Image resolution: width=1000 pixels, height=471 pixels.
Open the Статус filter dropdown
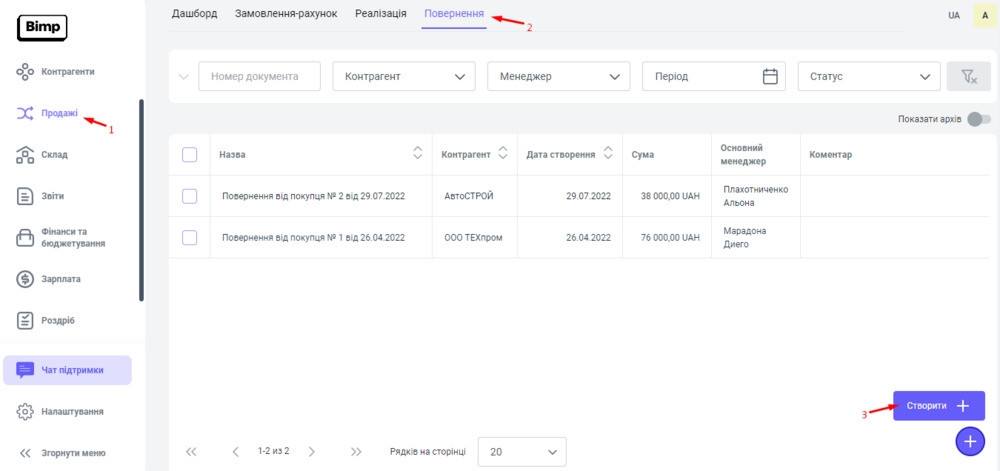click(868, 77)
